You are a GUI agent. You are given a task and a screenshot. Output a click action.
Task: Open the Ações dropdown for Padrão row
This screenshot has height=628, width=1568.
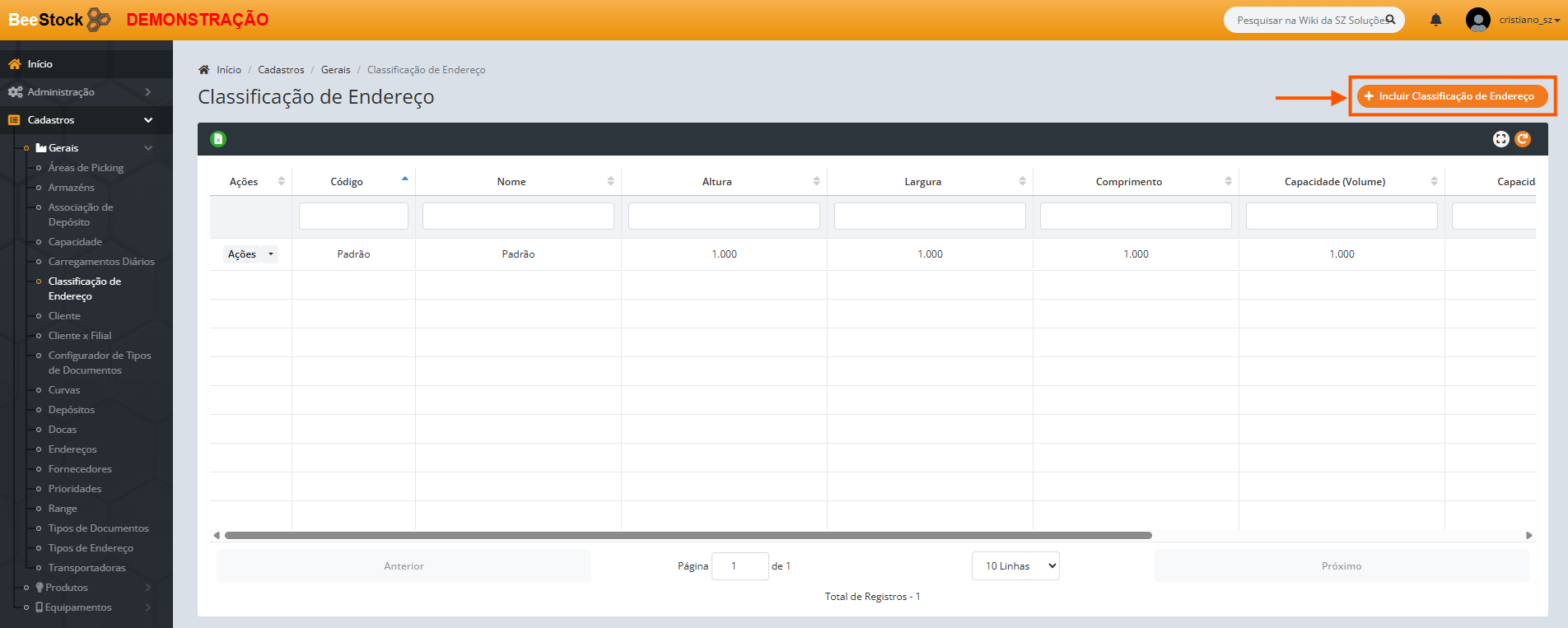tap(250, 254)
